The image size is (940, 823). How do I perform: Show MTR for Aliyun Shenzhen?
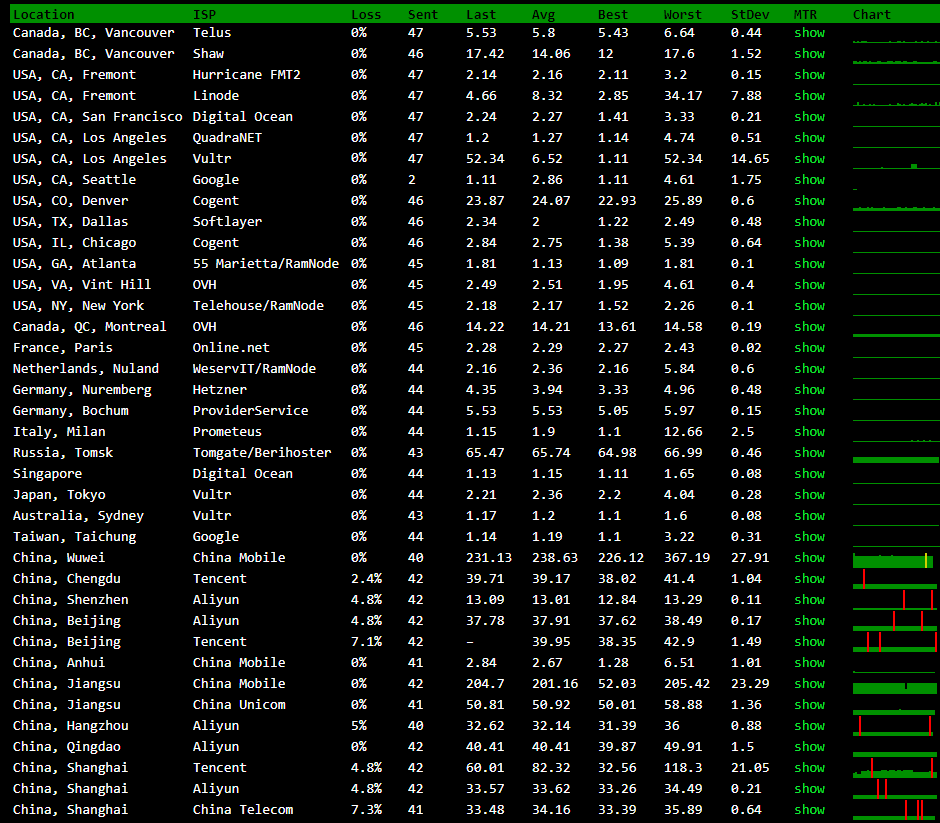[809, 599]
